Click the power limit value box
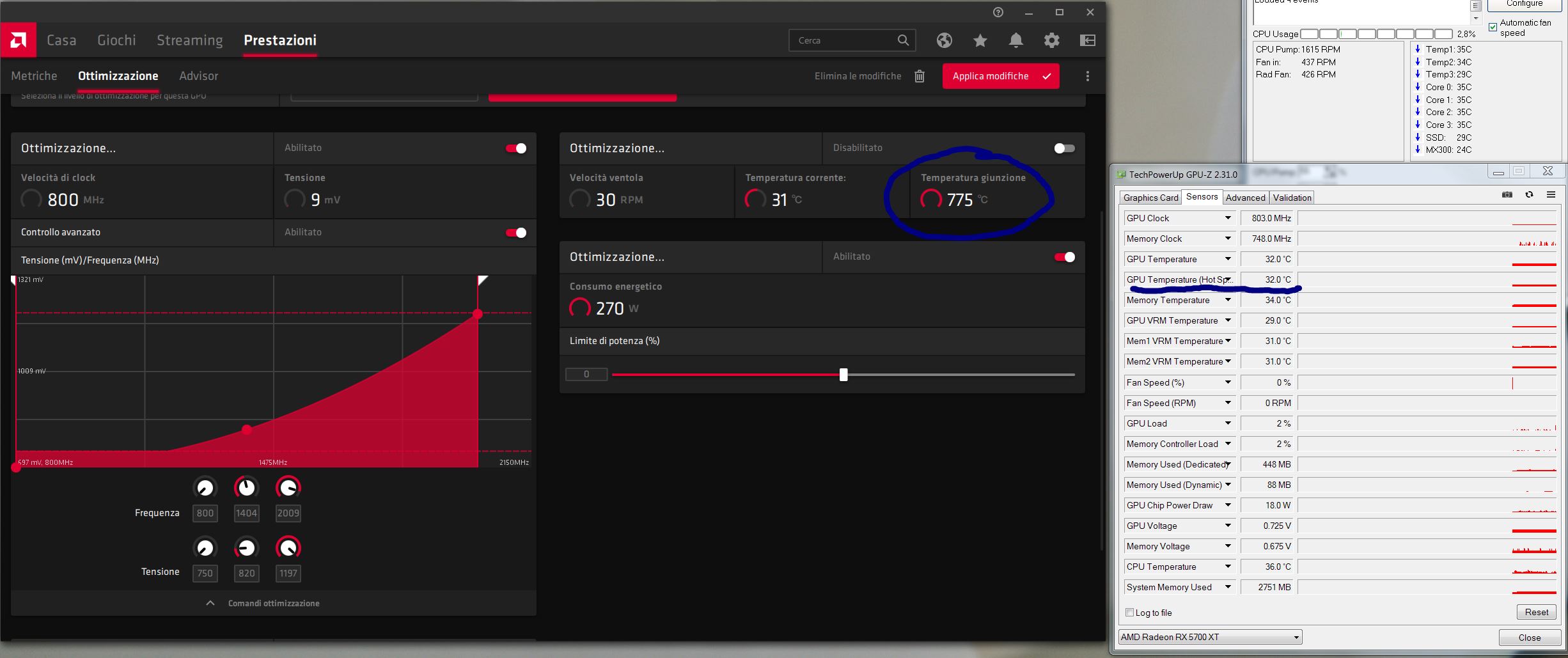Screen dimensions: 1568x658 [586, 374]
